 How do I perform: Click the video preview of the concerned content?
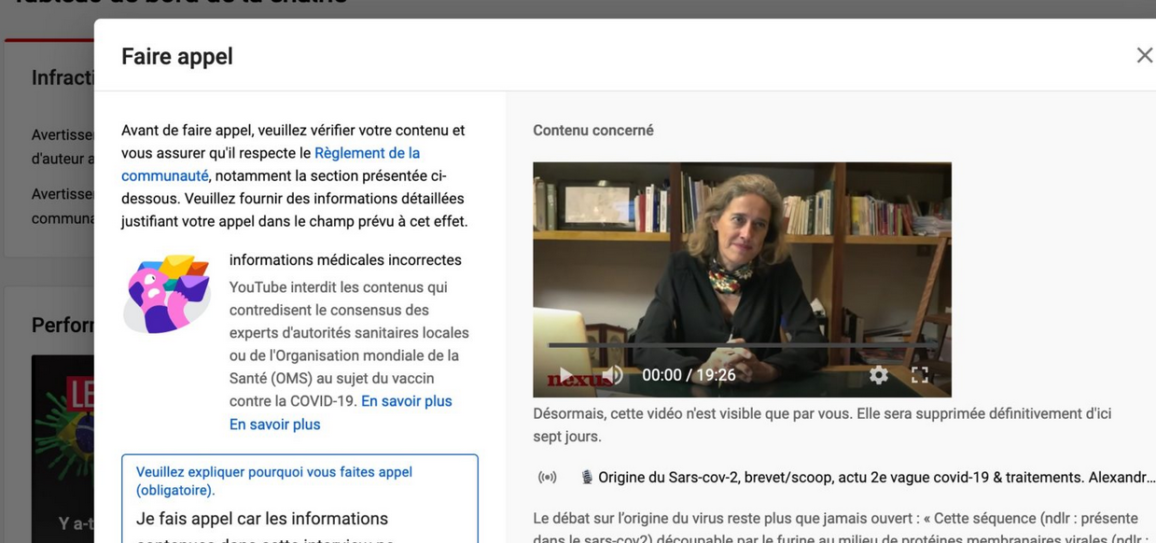(742, 279)
